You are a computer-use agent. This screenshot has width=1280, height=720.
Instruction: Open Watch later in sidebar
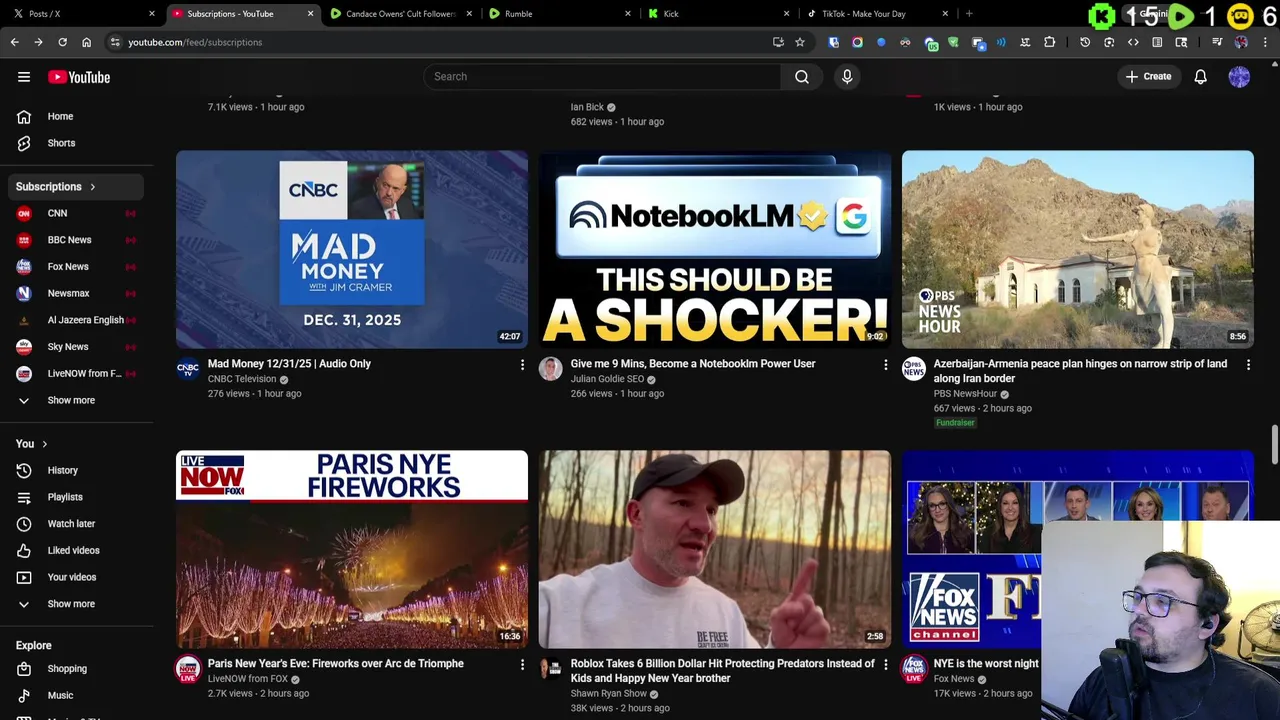(x=78, y=524)
